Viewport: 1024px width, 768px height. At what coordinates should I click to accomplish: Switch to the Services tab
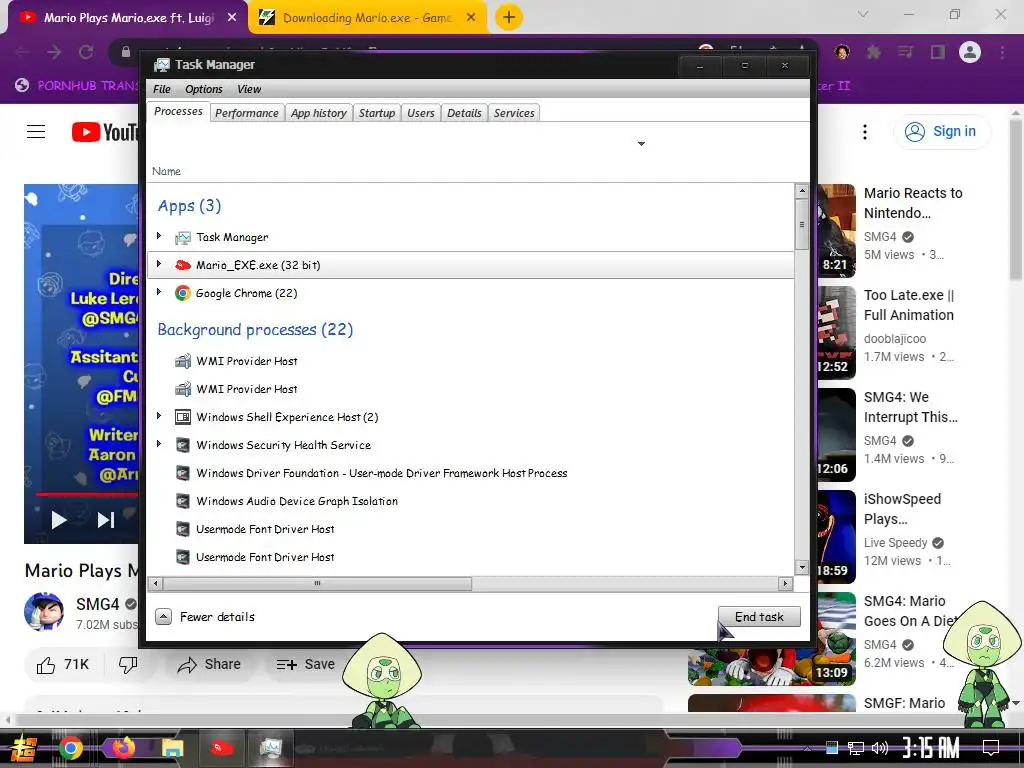(514, 113)
